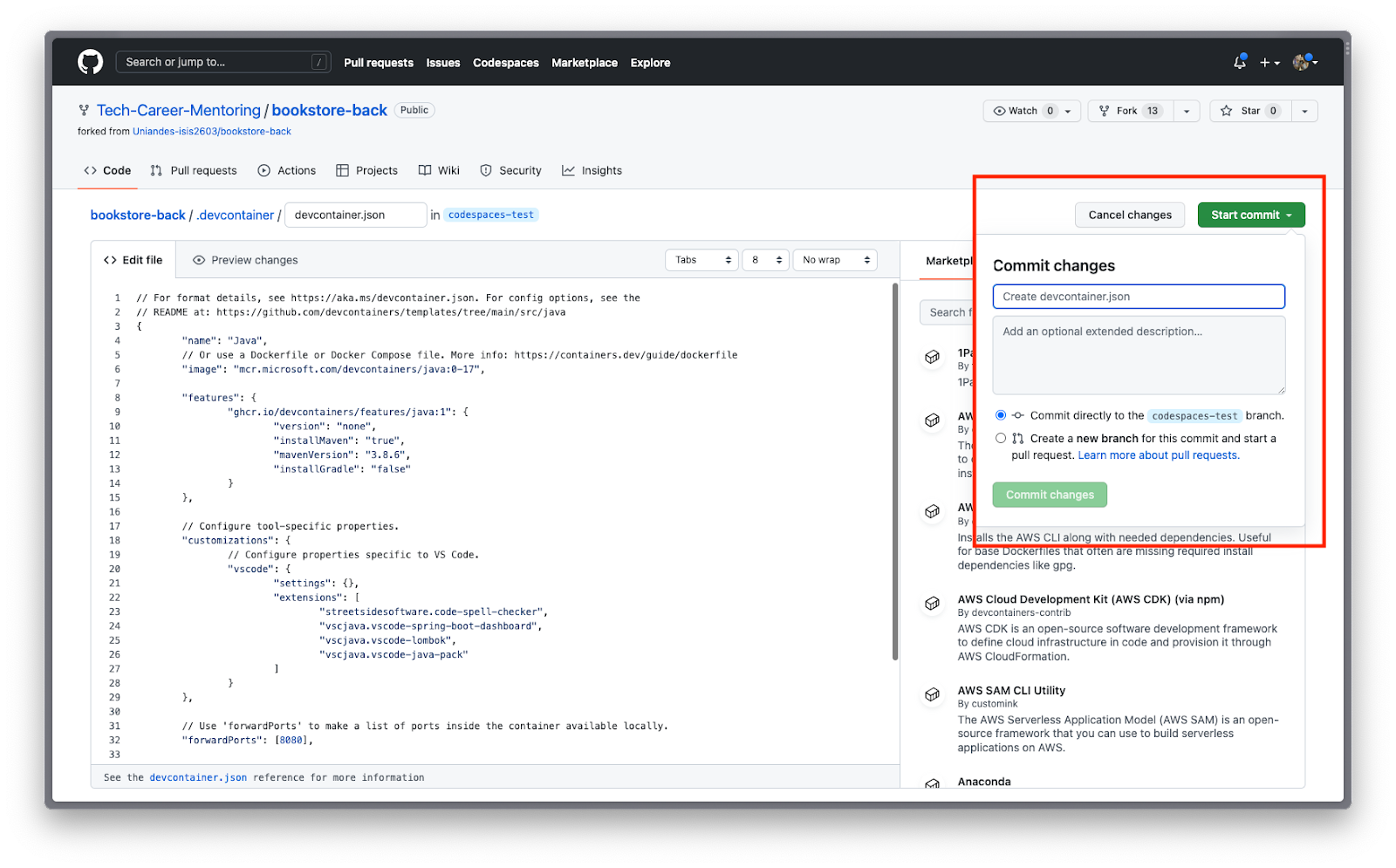Select commit directly to codespaces-test radio
The height and width of the screenshot is (868, 1396).
tap(1001, 415)
